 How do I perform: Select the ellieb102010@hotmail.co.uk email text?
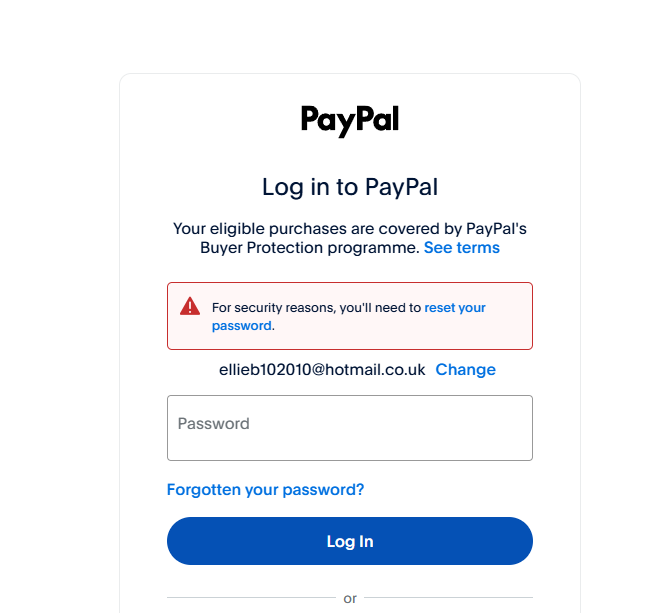click(323, 370)
